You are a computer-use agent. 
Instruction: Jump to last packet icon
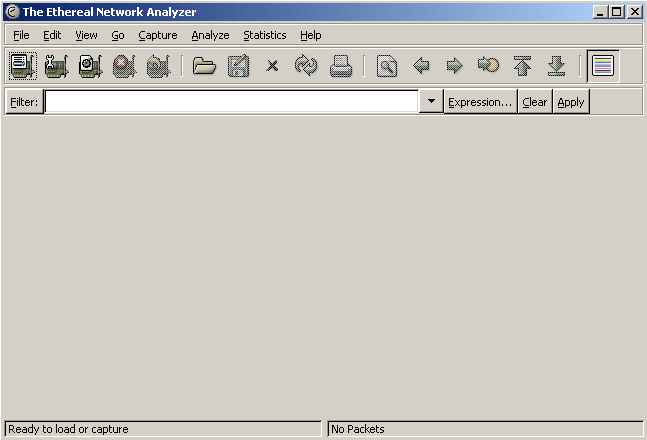click(556, 66)
